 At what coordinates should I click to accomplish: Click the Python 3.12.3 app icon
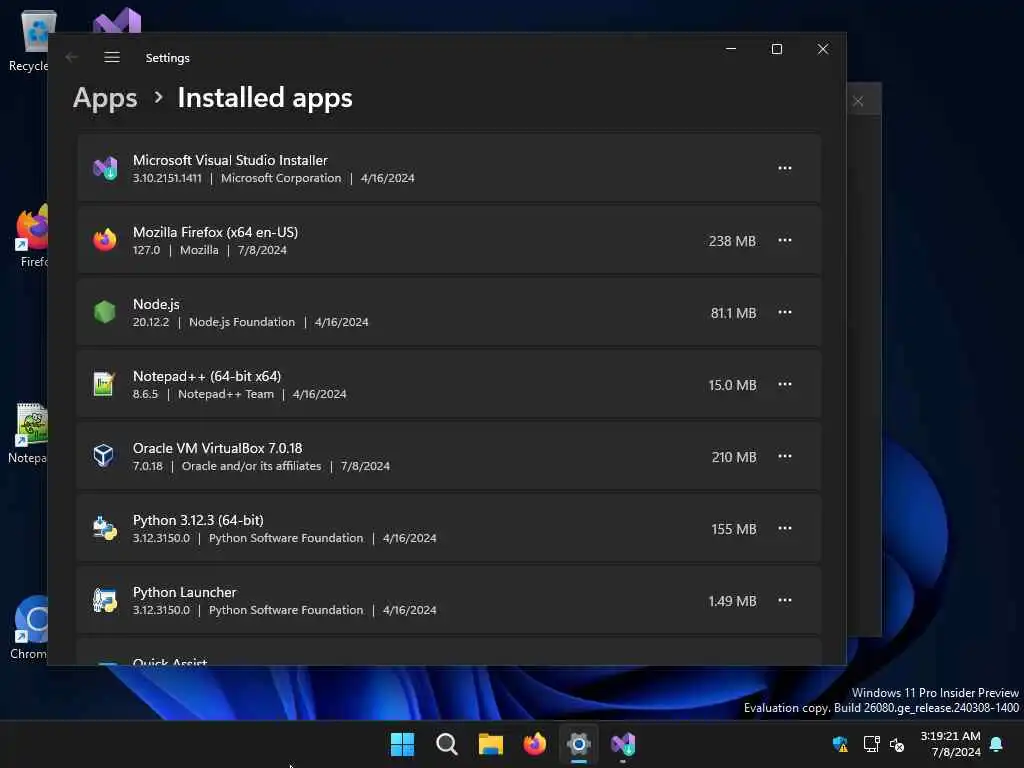click(x=104, y=528)
